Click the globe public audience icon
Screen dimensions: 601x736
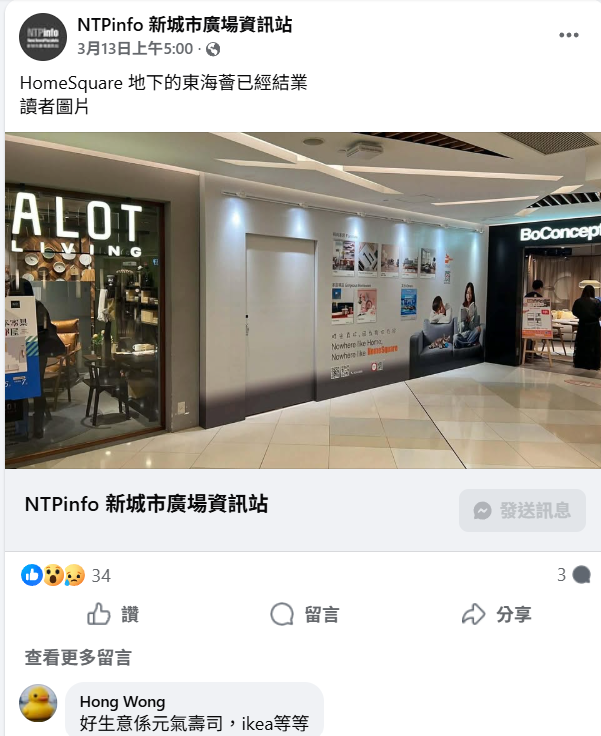point(213,49)
